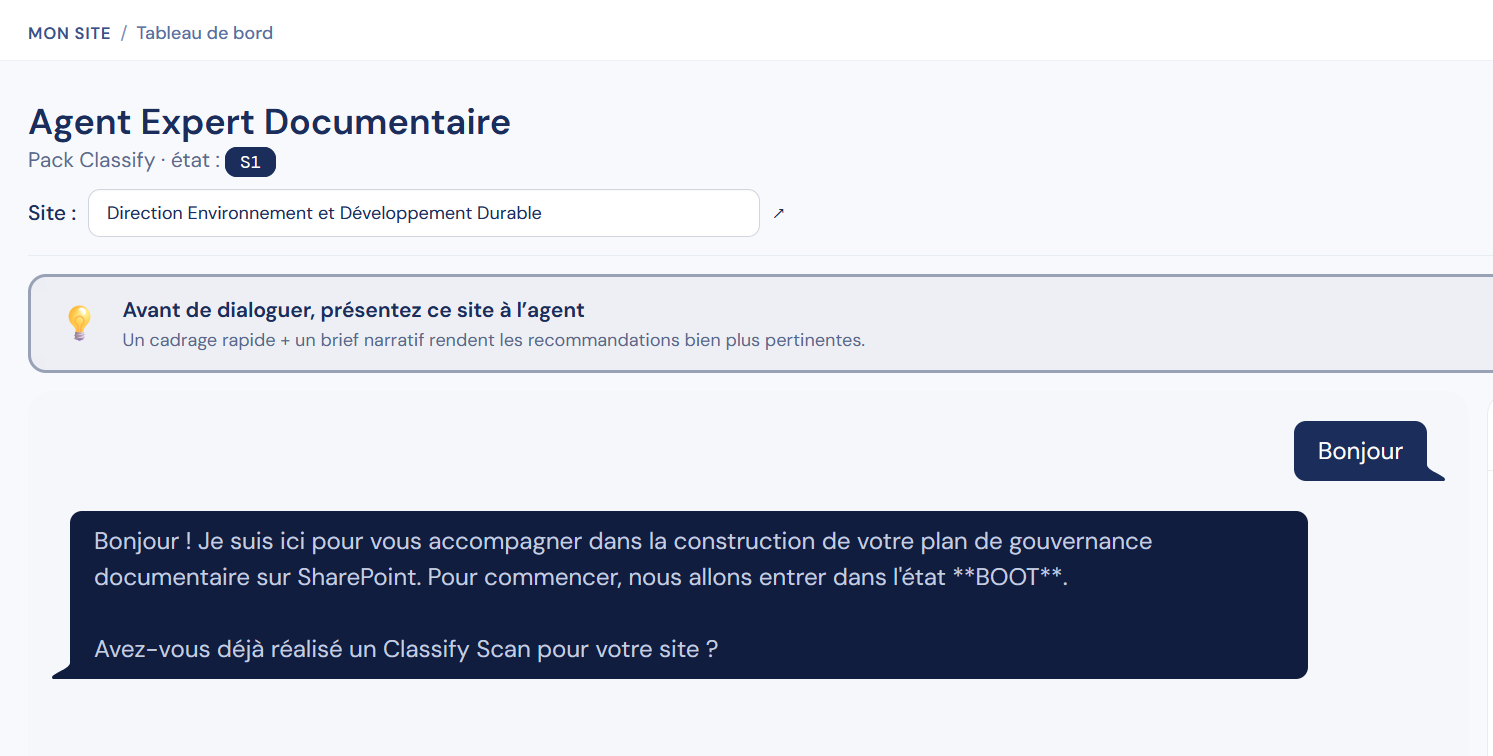This screenshot has width=1493, height=756.
Task: Click the 'Site :' field label
Action: (x=52, y=213)
